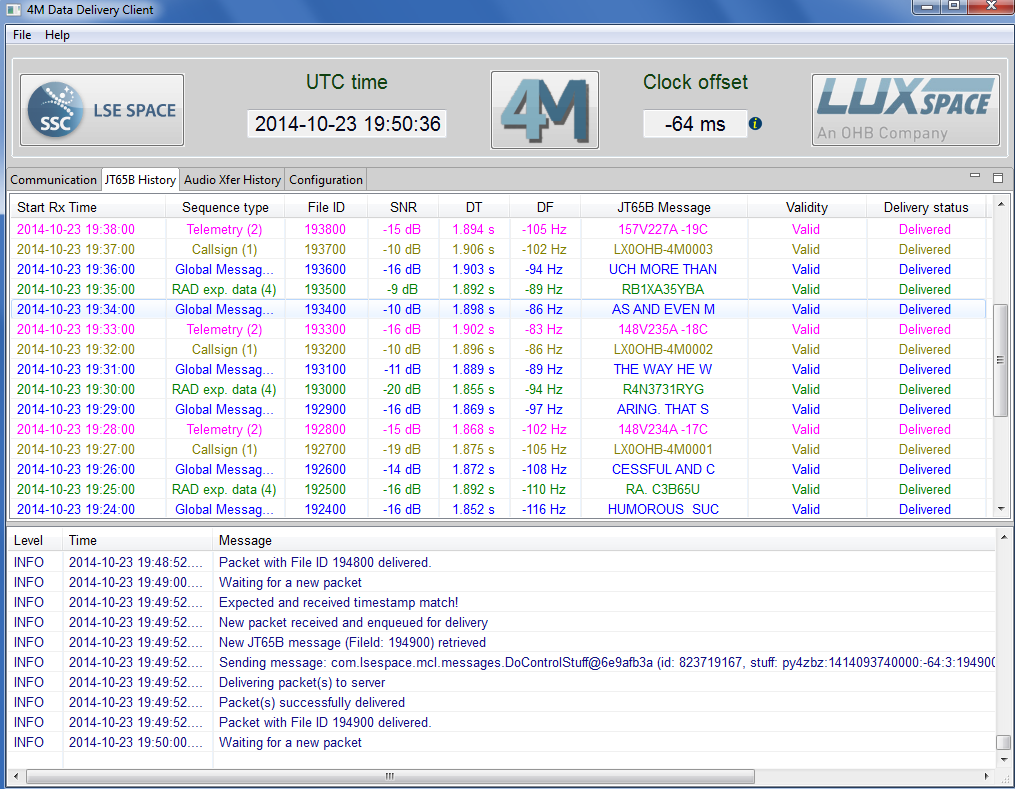Viewport: 1015px width, 789px height.
Task: Select log entry 'Packet(s) successfully delivered'
Action: [x=311, y=702]
